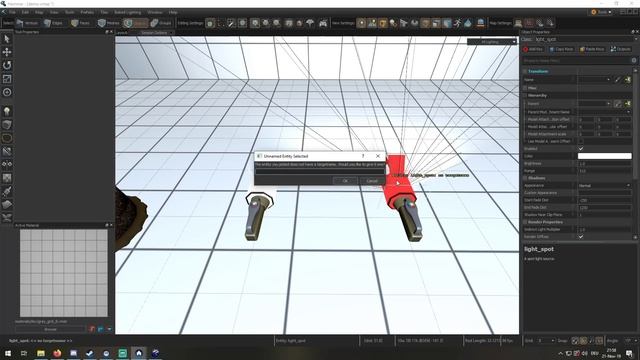Screen dimensions: 640x360
Task: Click the eyedropper paint tool in left toolbar
Action: (x=7, y=191)
